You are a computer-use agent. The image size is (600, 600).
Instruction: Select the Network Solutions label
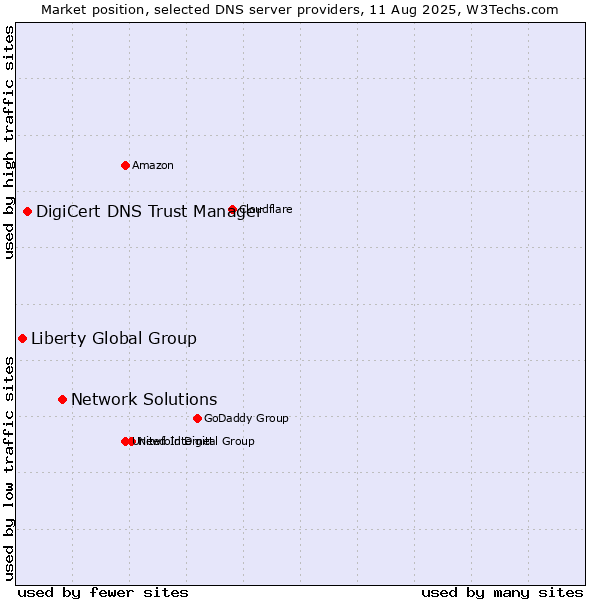click(144, 399)
